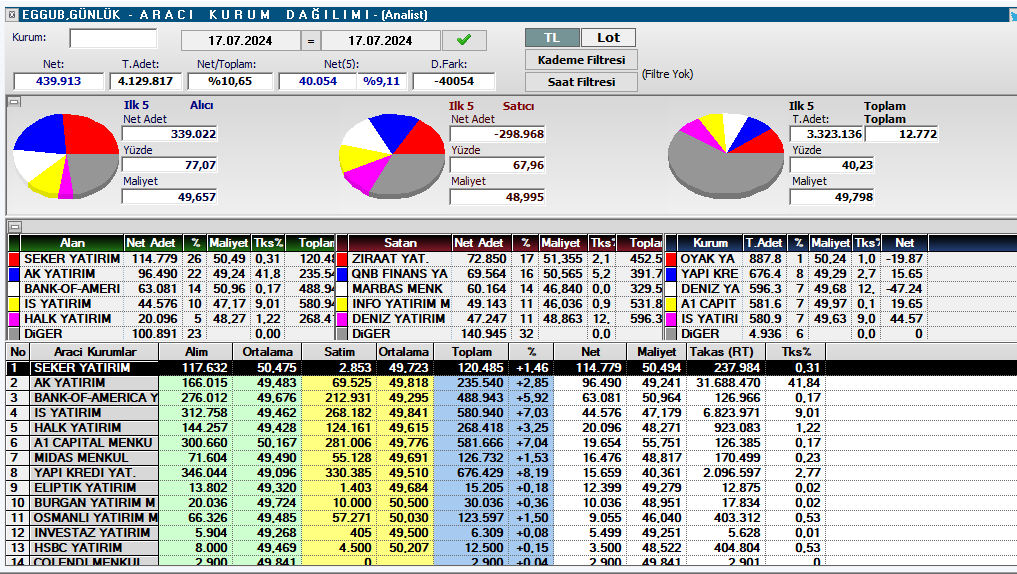Sort by the Alan column header
The width and height of the screenshot is (1017, 574).
pyautogui.click(x=72, y=243)
